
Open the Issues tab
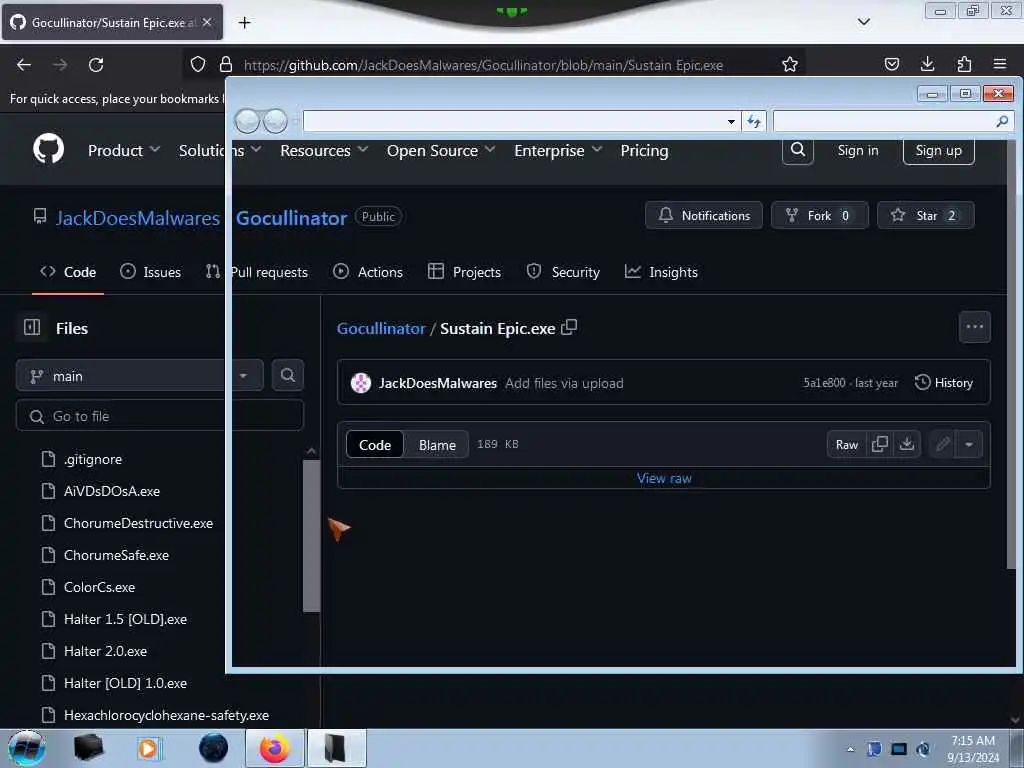(150, 272)
